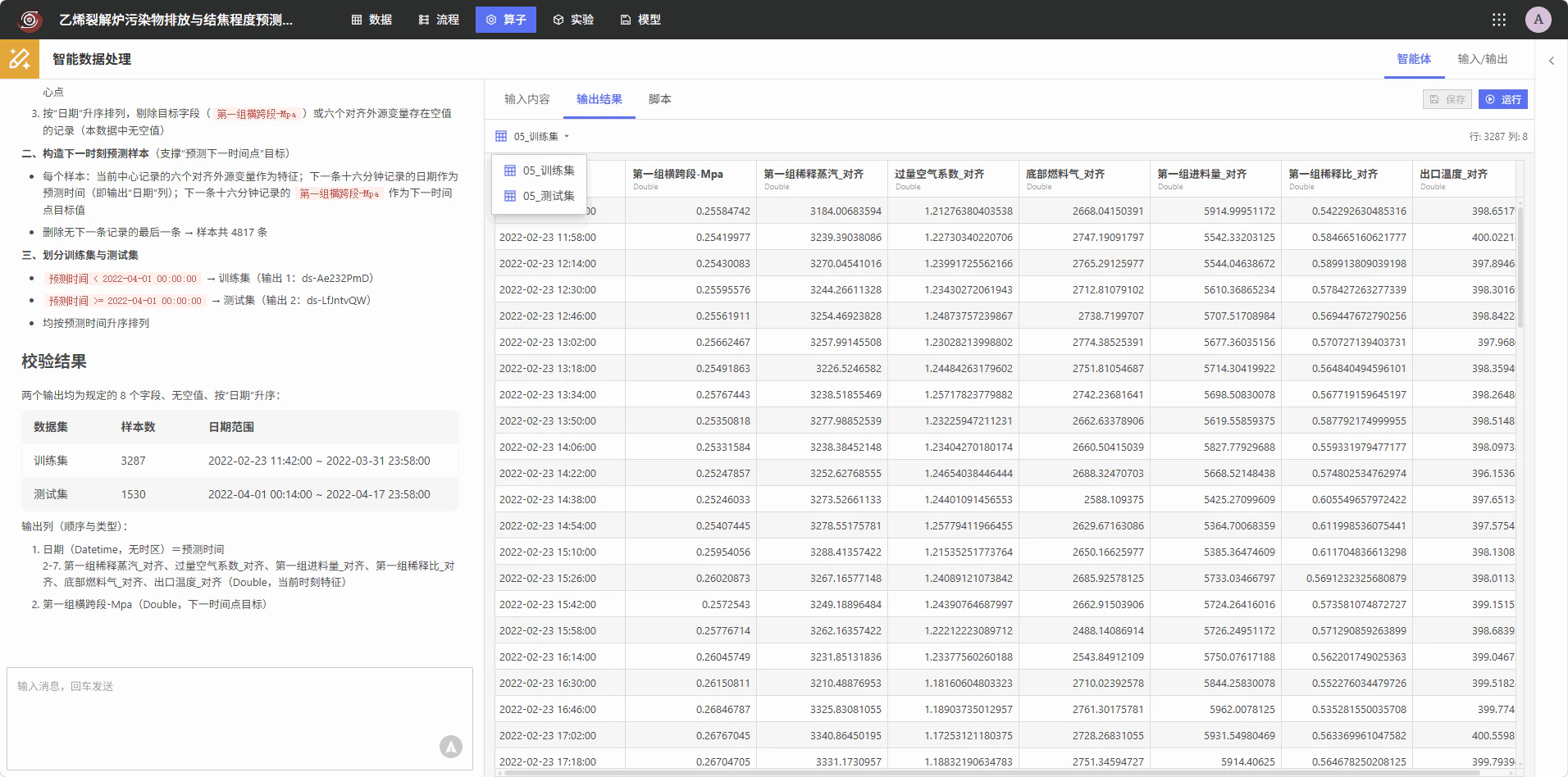The height and width of the screenshot is (777, 1568).
Task: Click the 第一组进料量_对齐 column header
Action: click(1215, 179)
